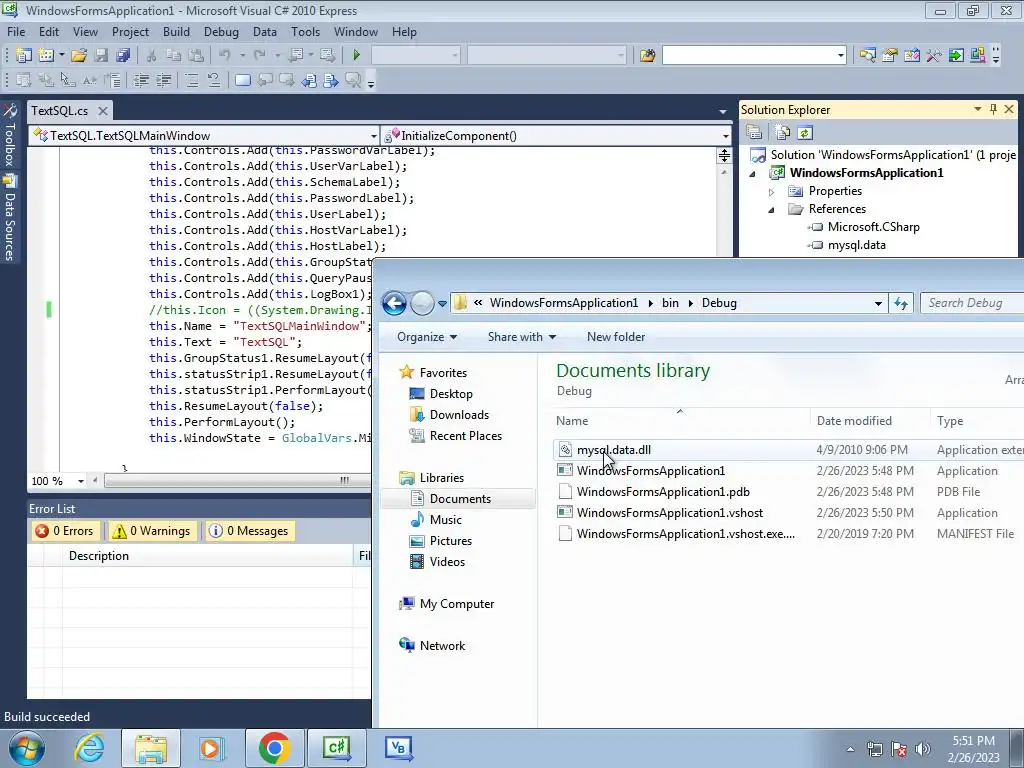Select Microsoft.CSharp reference in Solution Explorer
The height and width of the screenshot is (768, 1024).
click(873, 227)
